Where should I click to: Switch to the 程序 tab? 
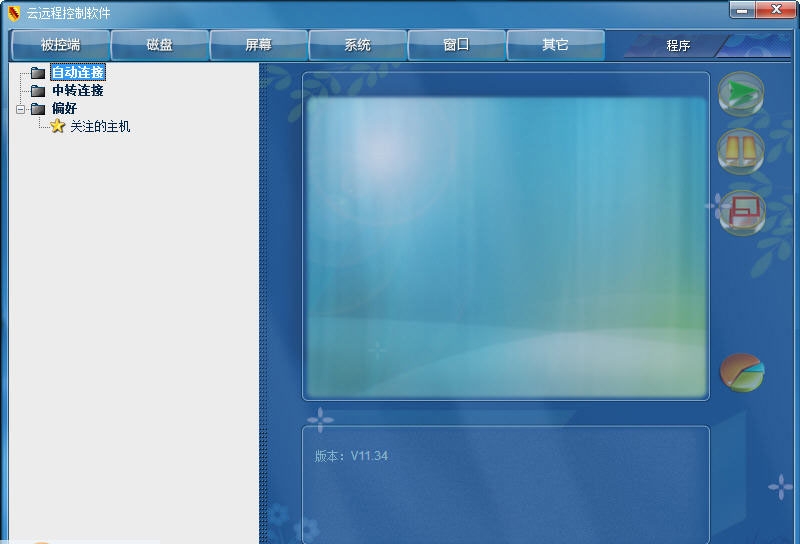678,46
